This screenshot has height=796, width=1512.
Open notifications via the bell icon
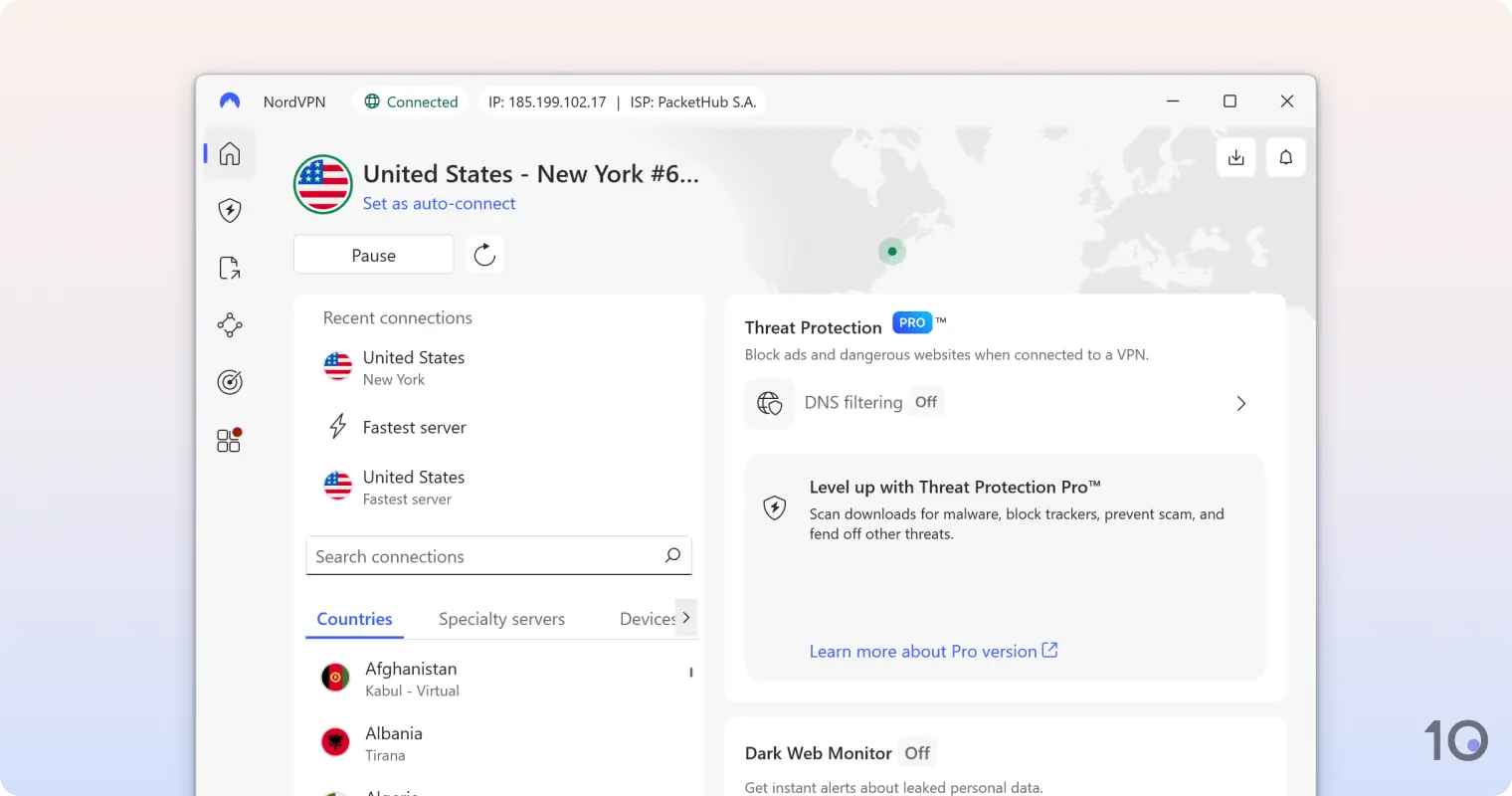point(1285,157)
